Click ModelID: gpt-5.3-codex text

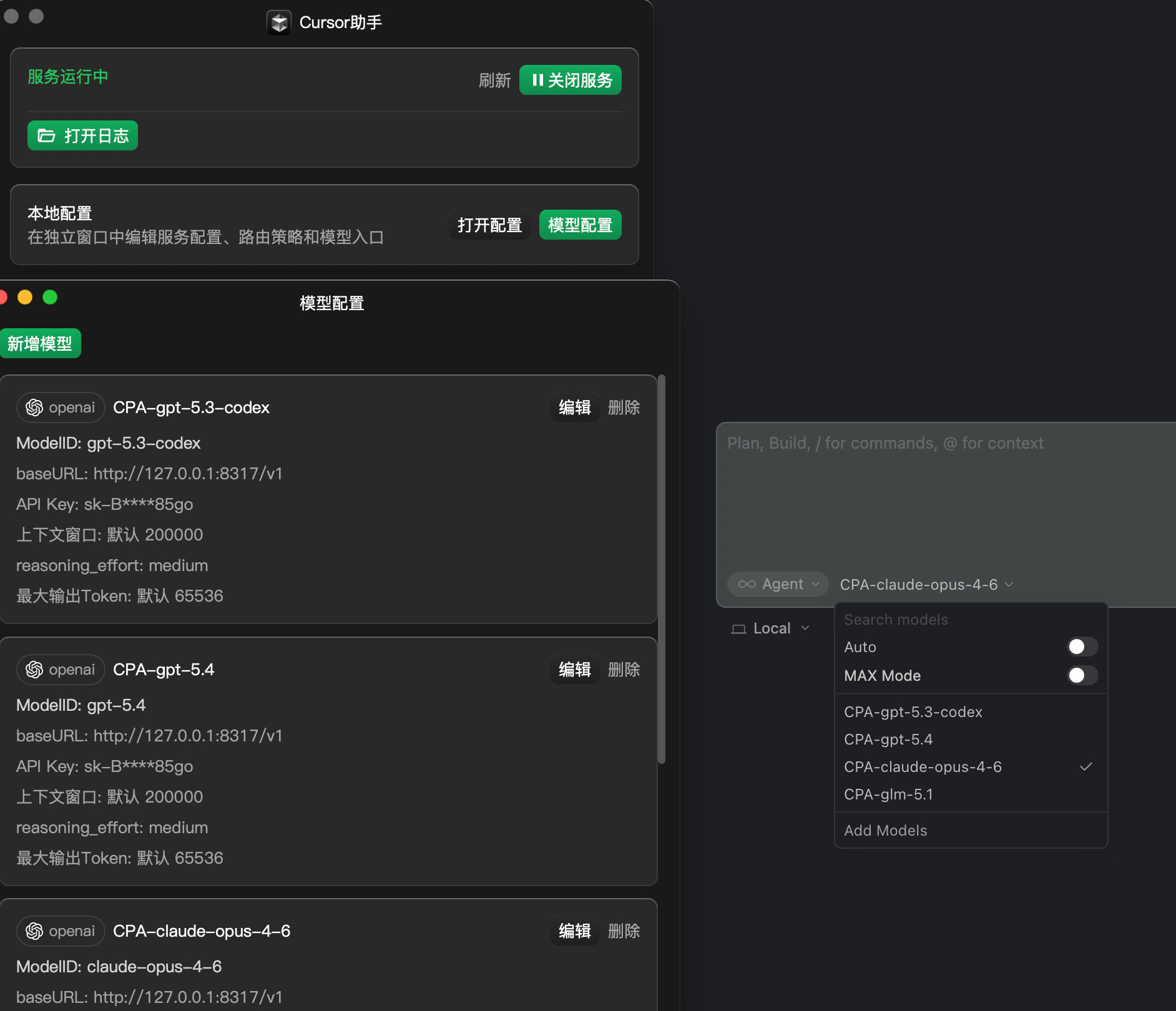108,443
